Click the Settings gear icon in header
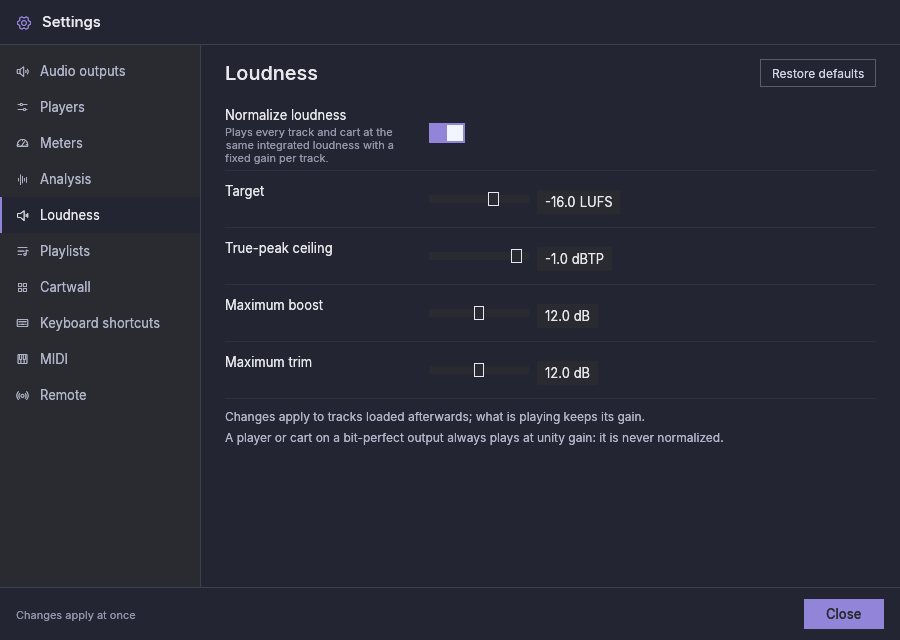 click(x=24, y=22)
